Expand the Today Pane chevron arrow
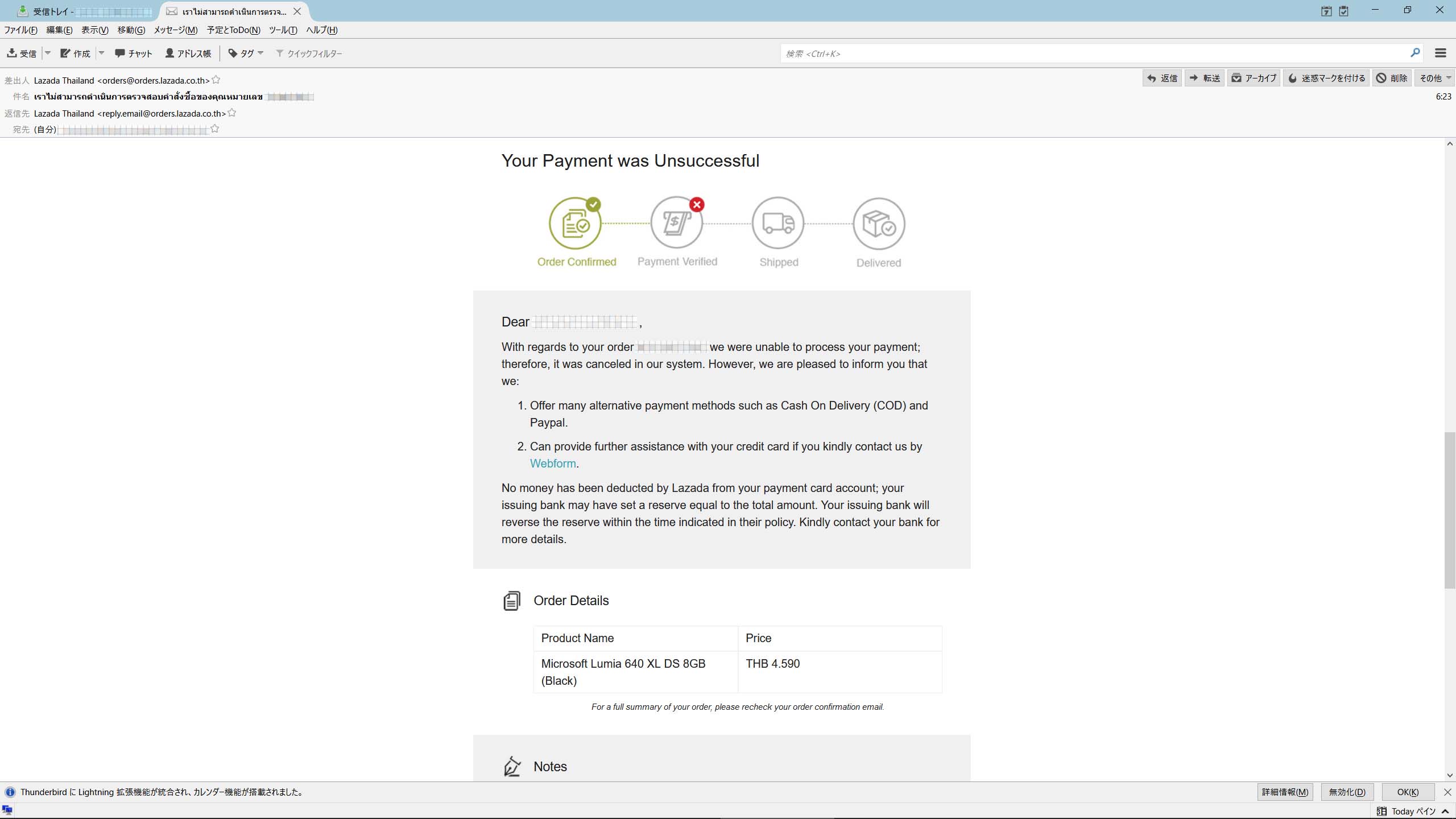Screen dimensions: 1456x819 [x=1445, y=811]
